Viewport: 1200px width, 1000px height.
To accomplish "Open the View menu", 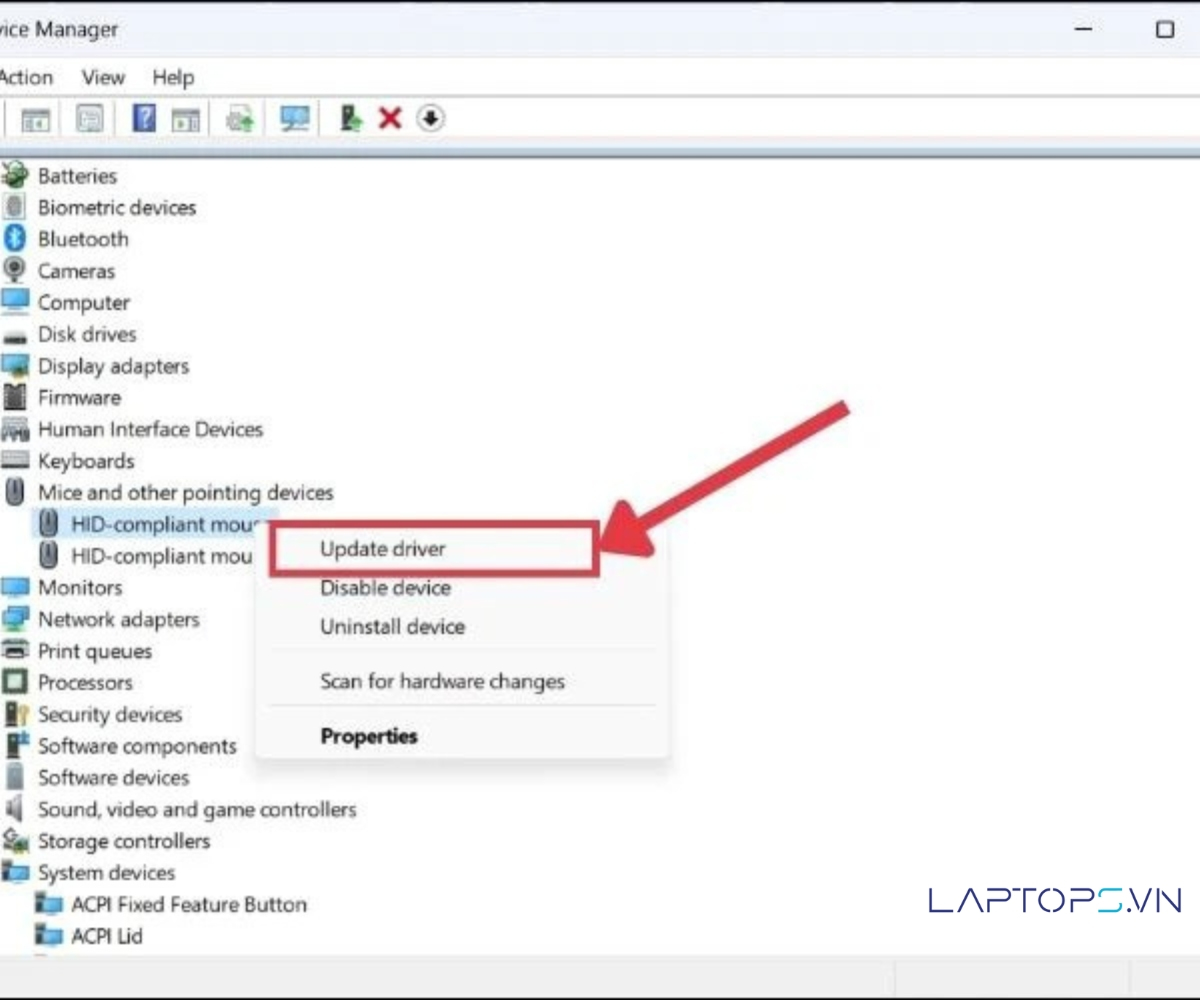I will 103,77.
